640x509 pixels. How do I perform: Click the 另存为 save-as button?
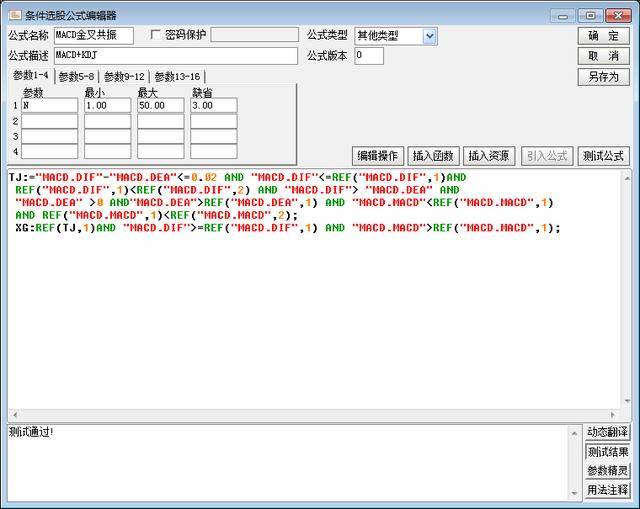tap(603, 76)
